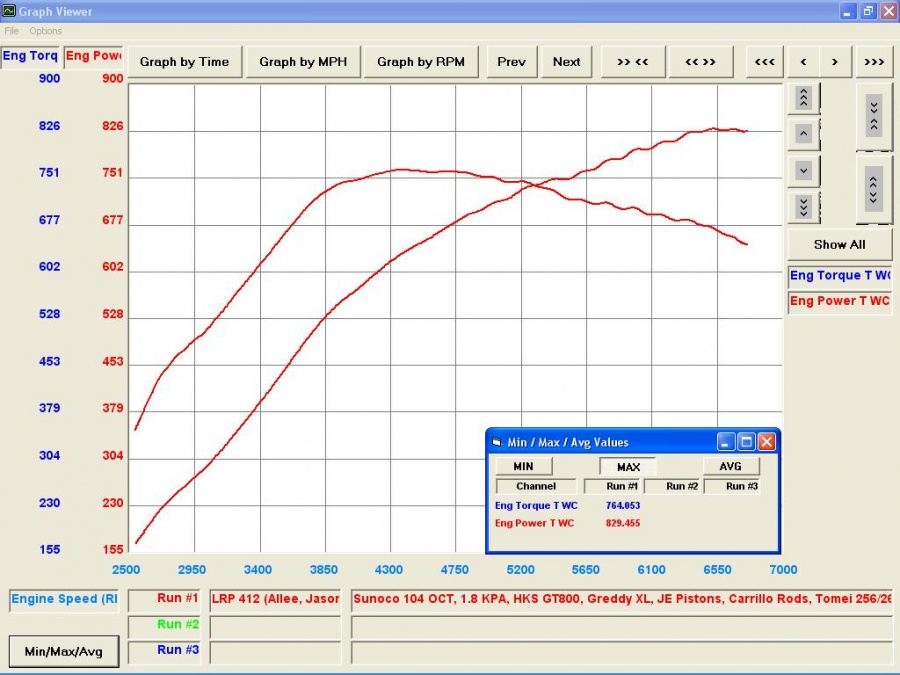
Task: Open the File menu
Action: point(11,31)
